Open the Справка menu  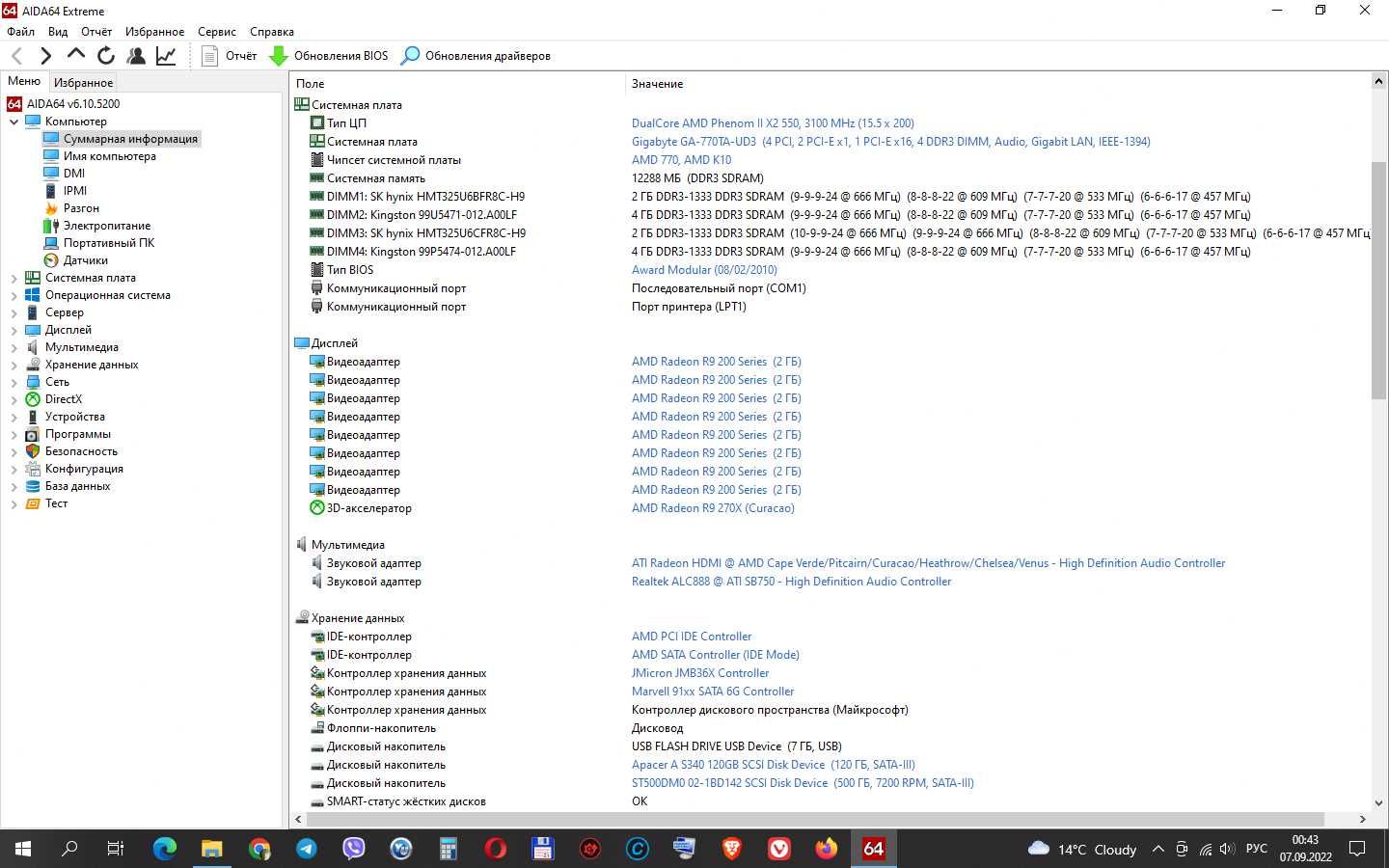(x=272, y=32)
